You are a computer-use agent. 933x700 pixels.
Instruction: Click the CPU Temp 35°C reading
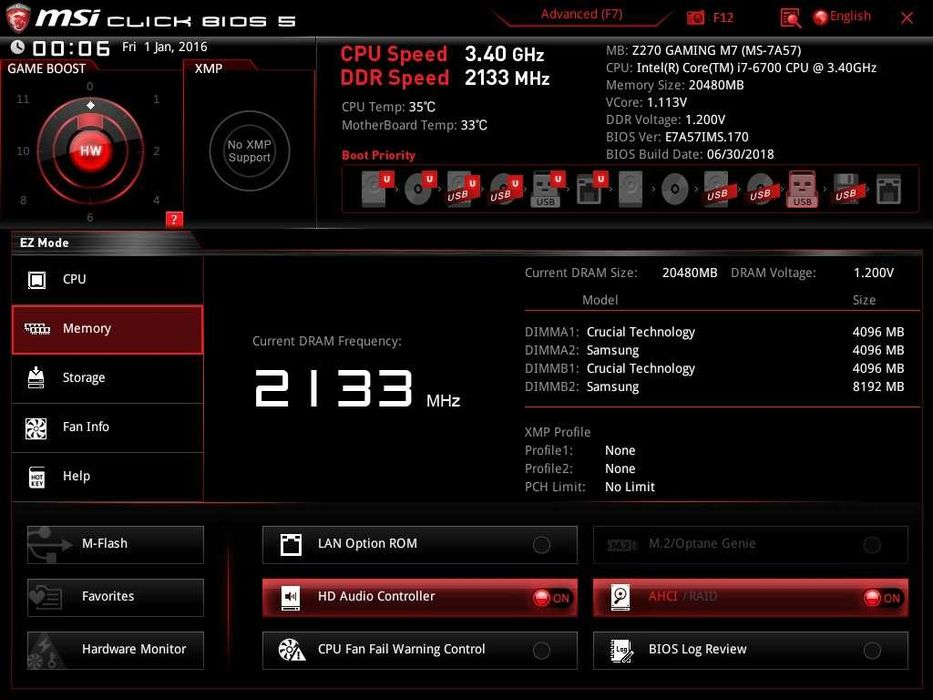(389, 107)
